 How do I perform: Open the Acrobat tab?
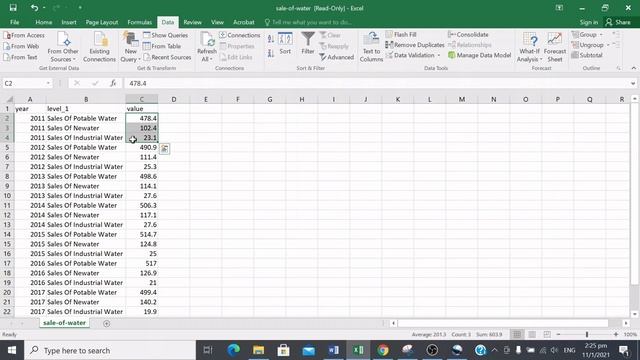tap(244, 22)
